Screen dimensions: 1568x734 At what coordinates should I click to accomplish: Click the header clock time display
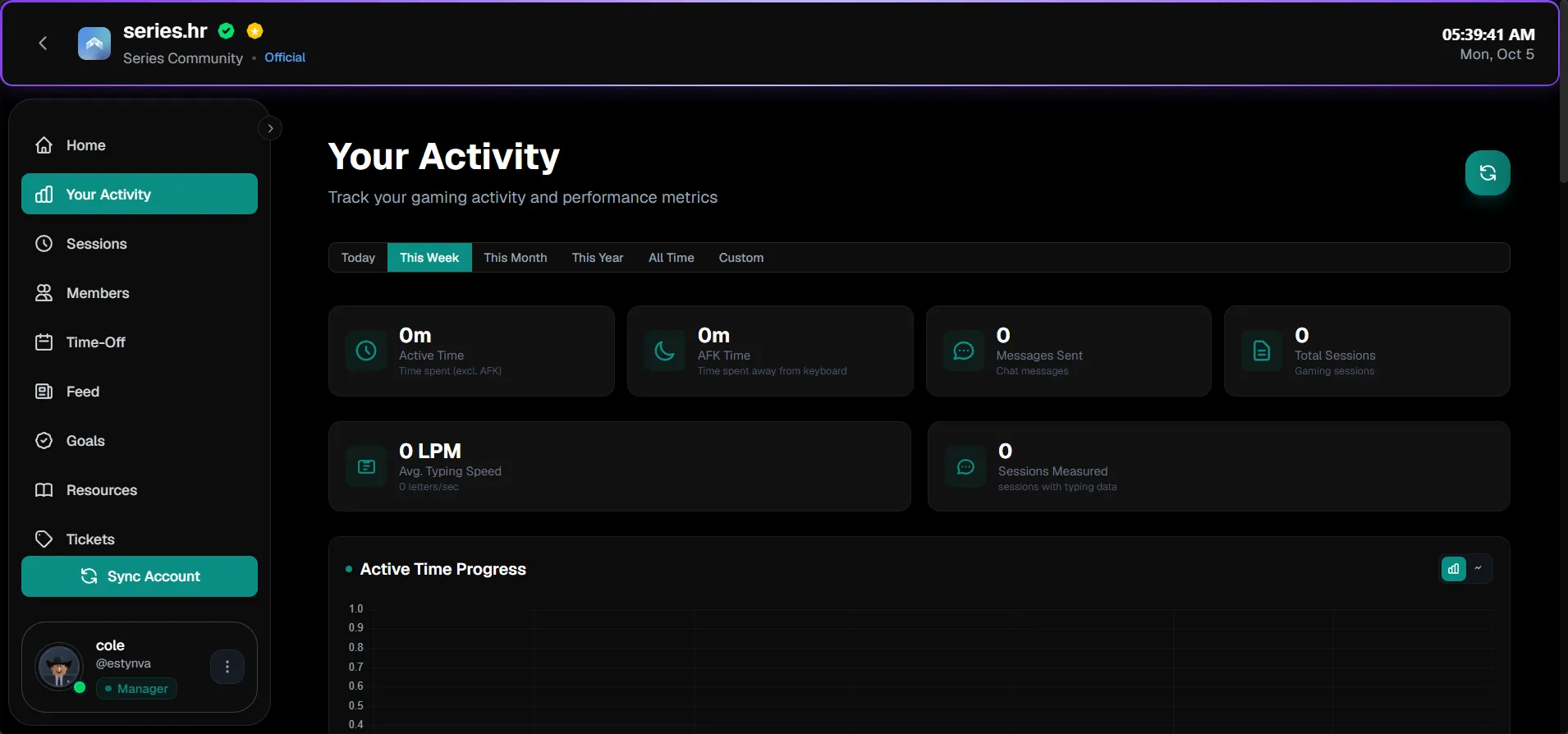[x=1488, y=34]
